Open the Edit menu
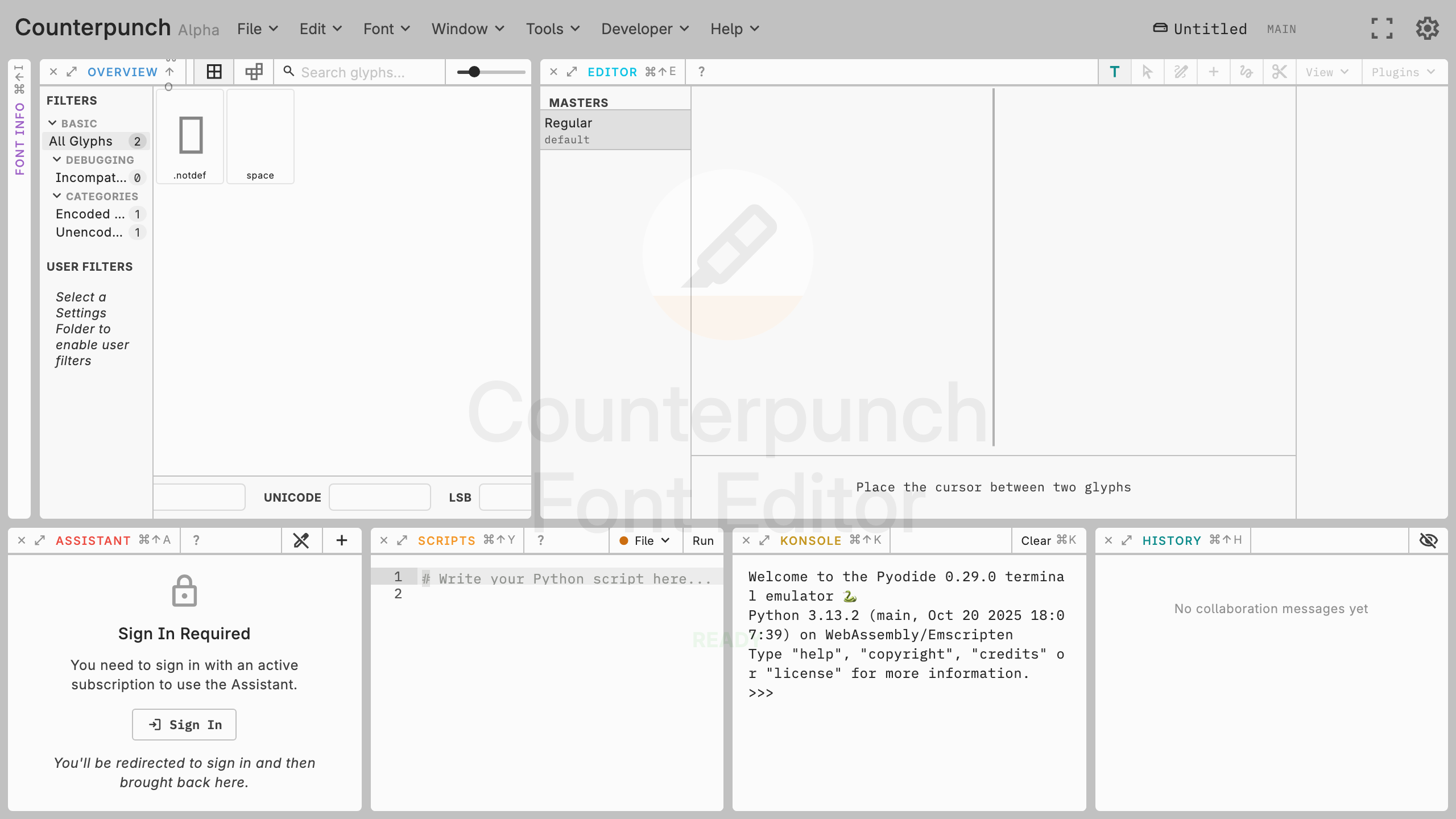The height and width of the screenshot is (819, 1456). (x=321, y=28)
